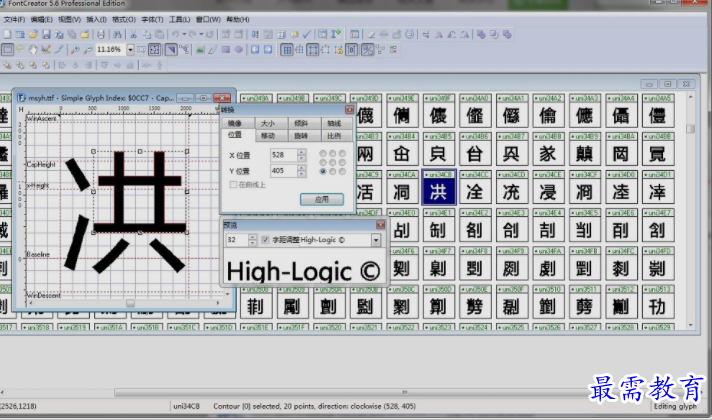
Task: Tick the 在曲线上 checkbox
Action: (x=233, y=185)
